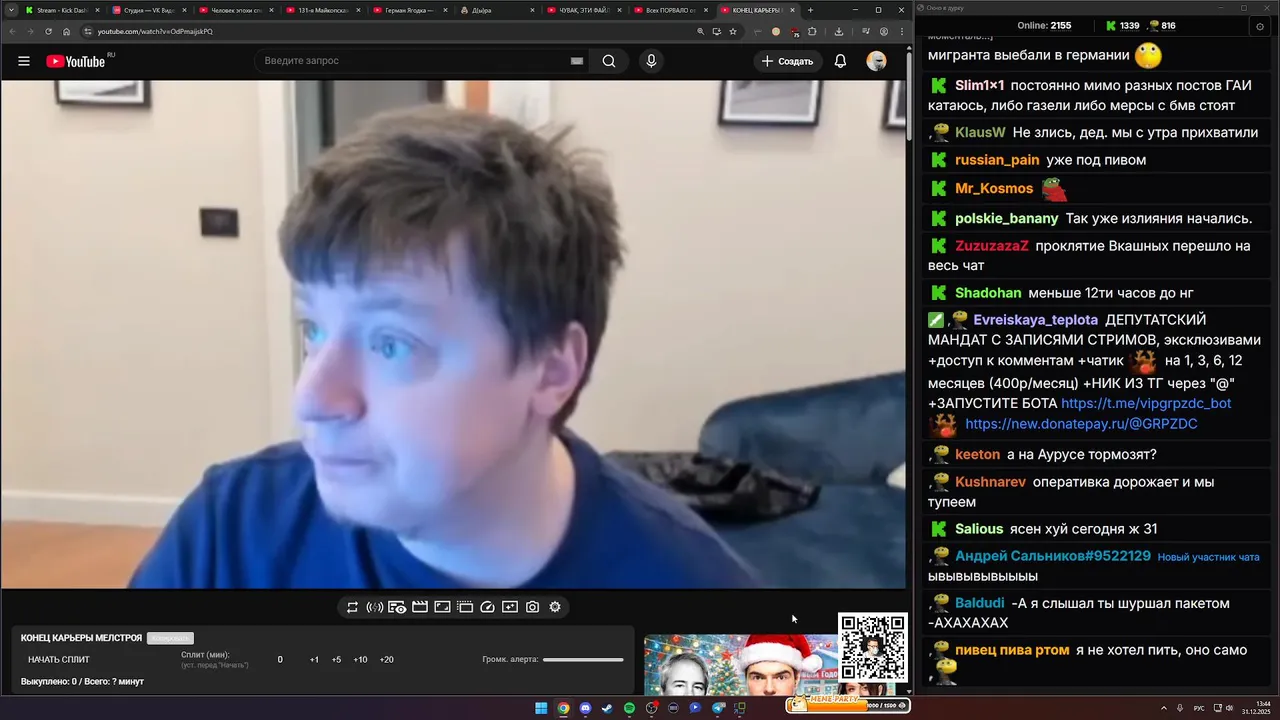This screenshot has width=1280, height=720.
Task: Click the Meme Party overlay widget
Action: 848,704
